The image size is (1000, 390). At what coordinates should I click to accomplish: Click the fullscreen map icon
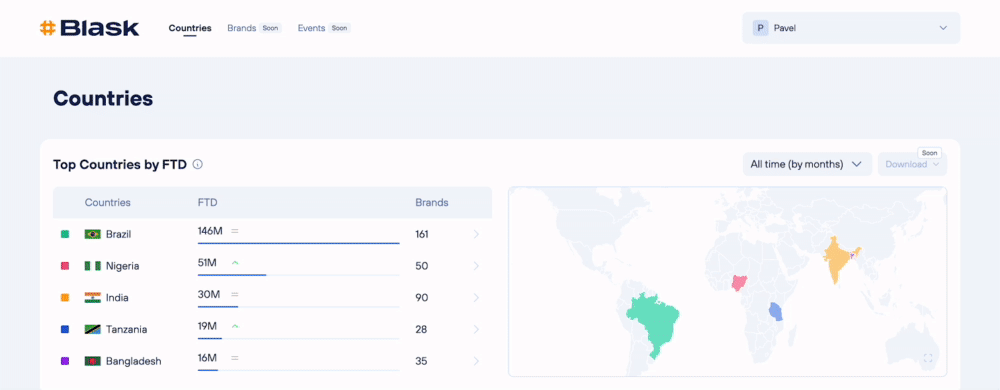928,359
